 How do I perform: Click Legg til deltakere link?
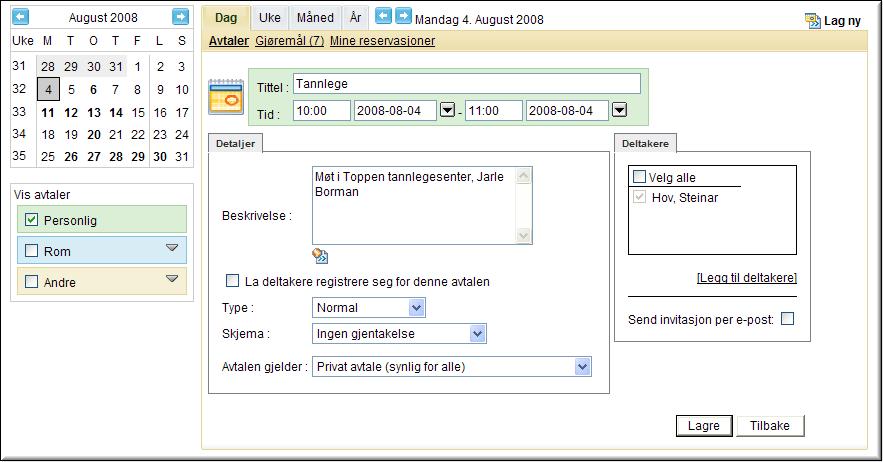point(747,278)
